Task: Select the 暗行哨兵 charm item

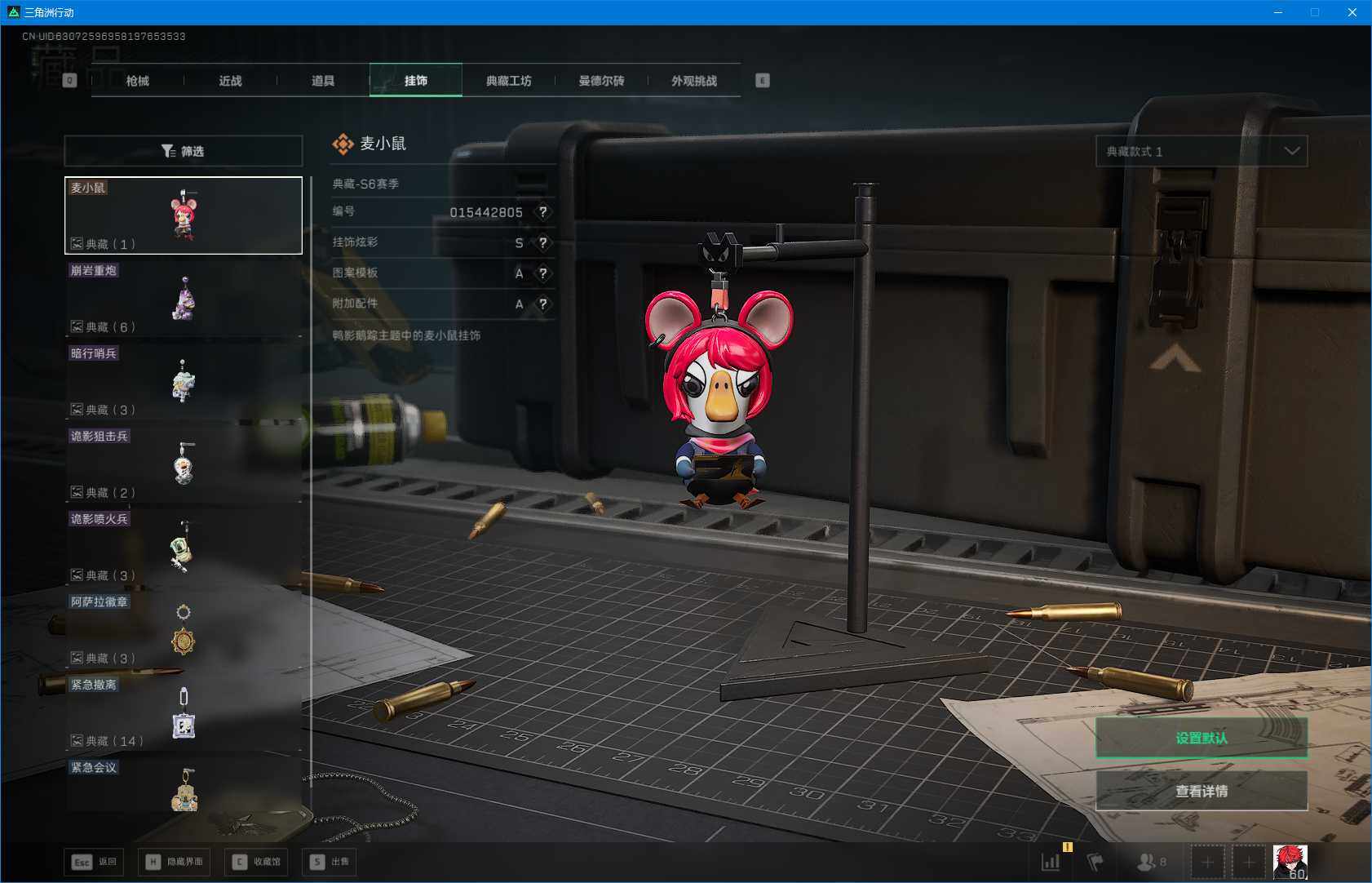Action: (x=184, y=381)
